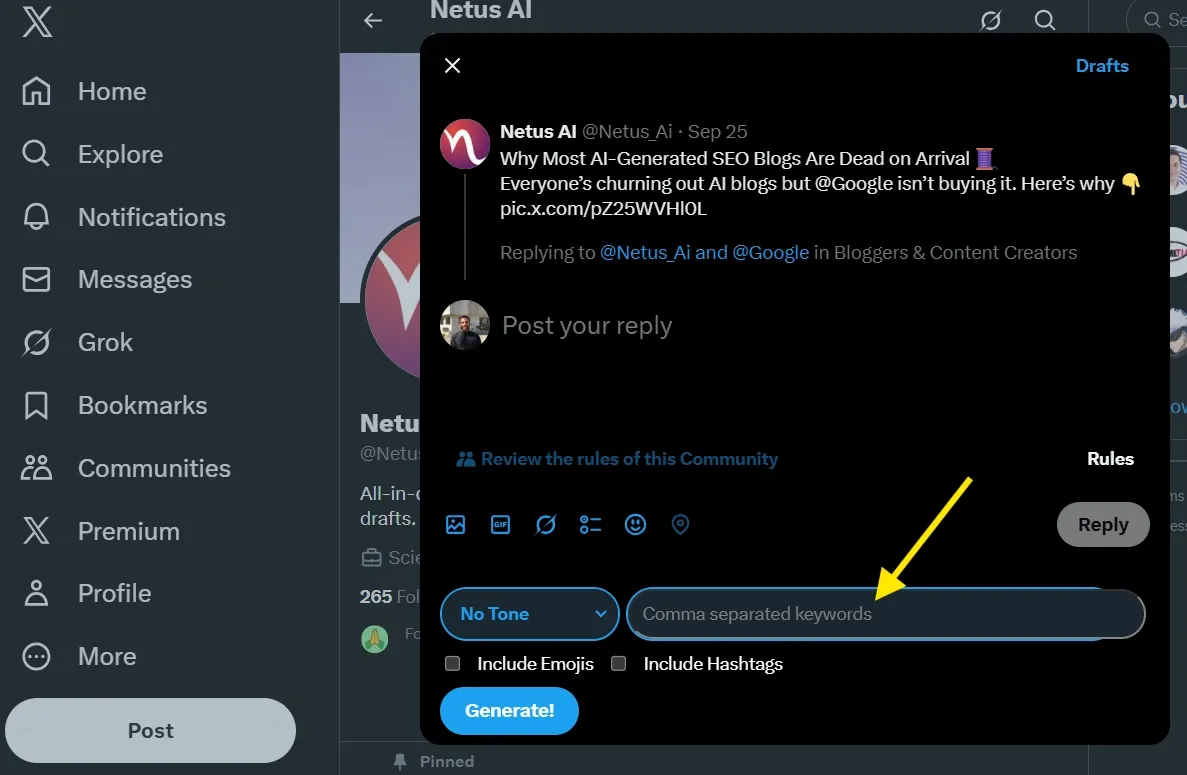The height and width of the screenshot is (775, 1187).
Task: Open search with the magnifying glass icon
Action: (1045, 20)
